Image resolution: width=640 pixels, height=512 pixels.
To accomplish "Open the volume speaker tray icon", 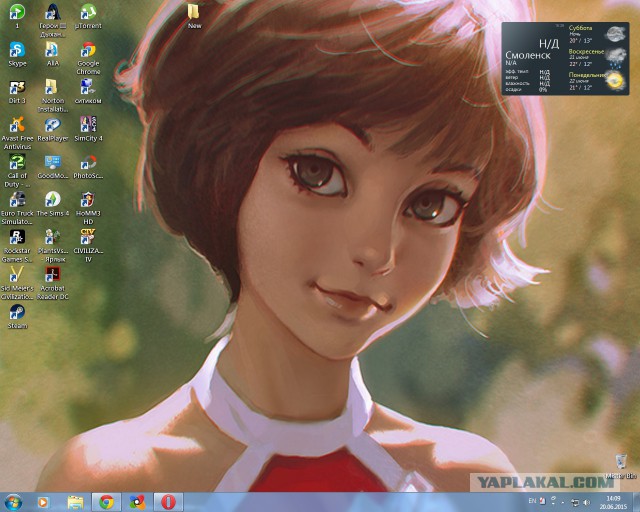I will [587, 502].
